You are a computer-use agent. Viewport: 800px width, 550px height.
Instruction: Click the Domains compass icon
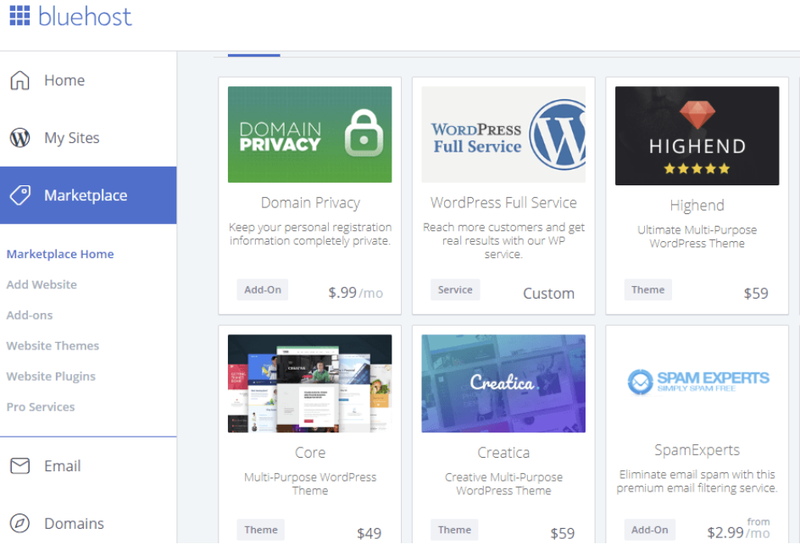point(20,523)
